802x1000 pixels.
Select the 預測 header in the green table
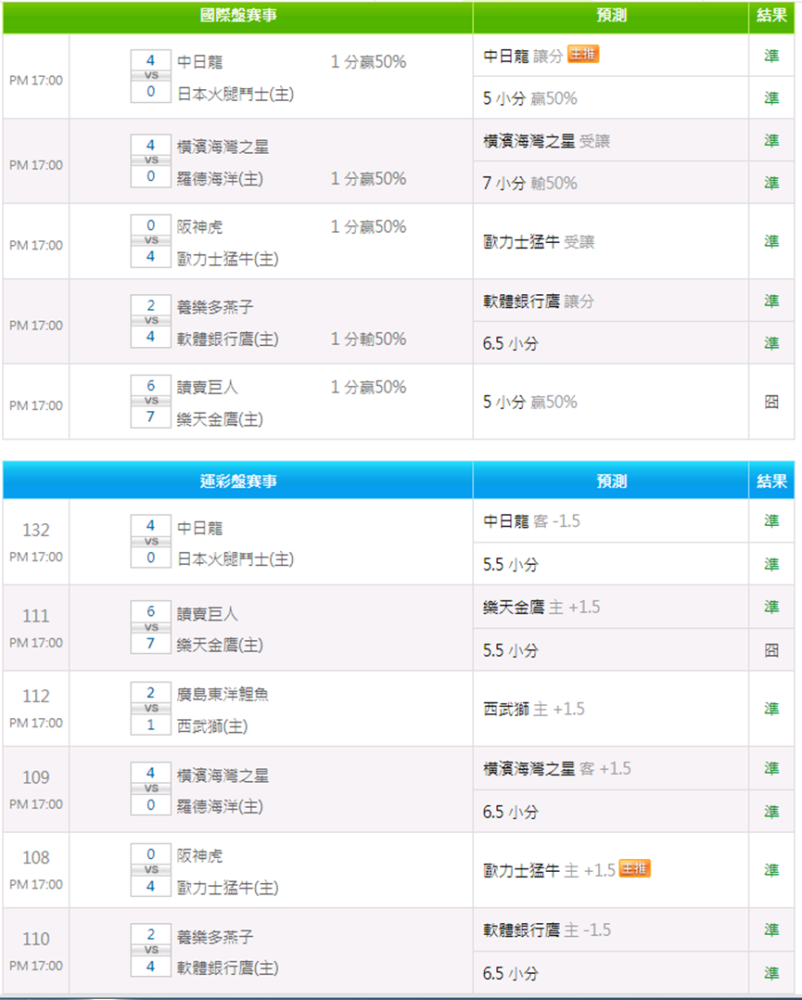(611, 16)
